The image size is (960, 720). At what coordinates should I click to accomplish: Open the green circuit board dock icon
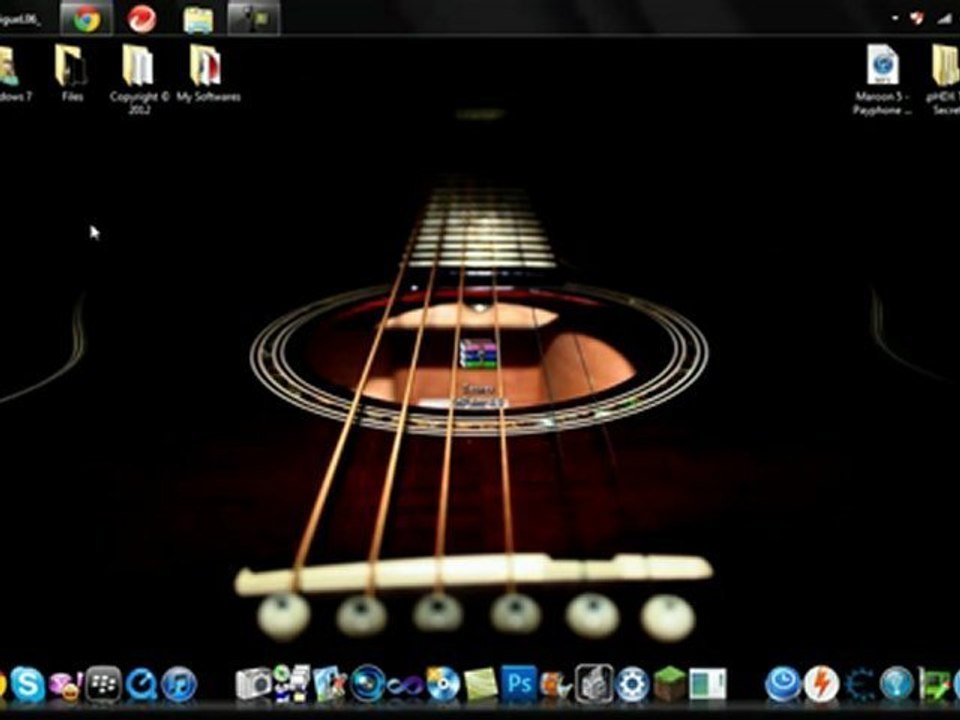pos(934,684)
